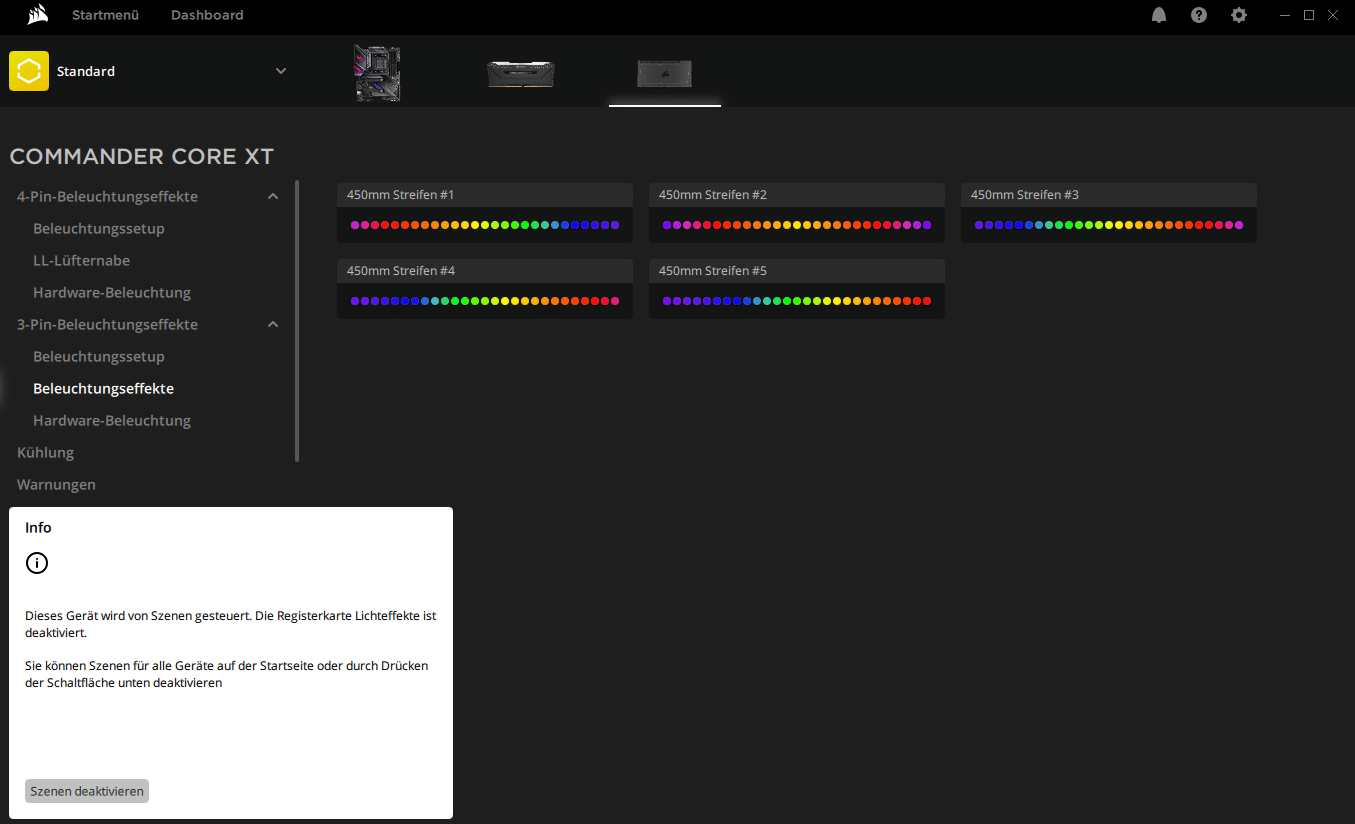The height and width of the screenshot is (824, 1355).
Task: Select the RAM memory device icon
Action: point(520,73)
